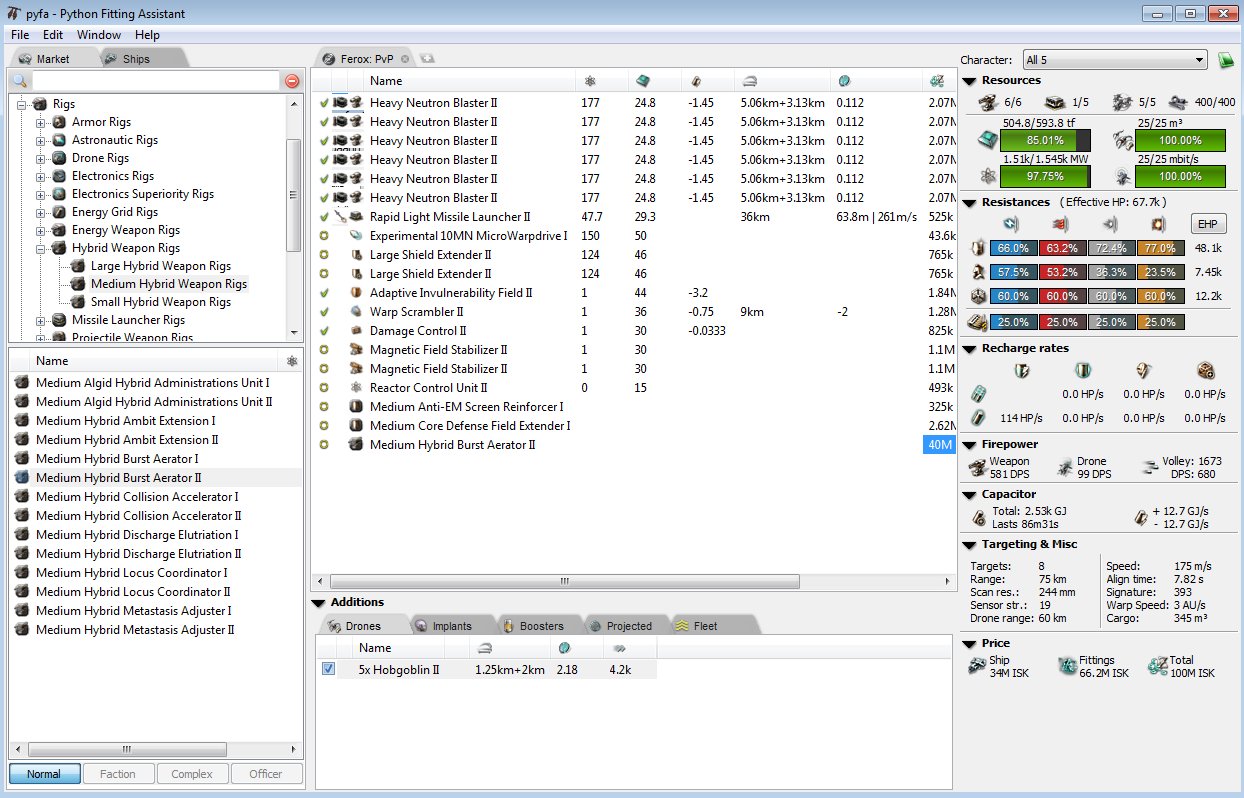Toggle state of Damage Control II

point(324,331)
